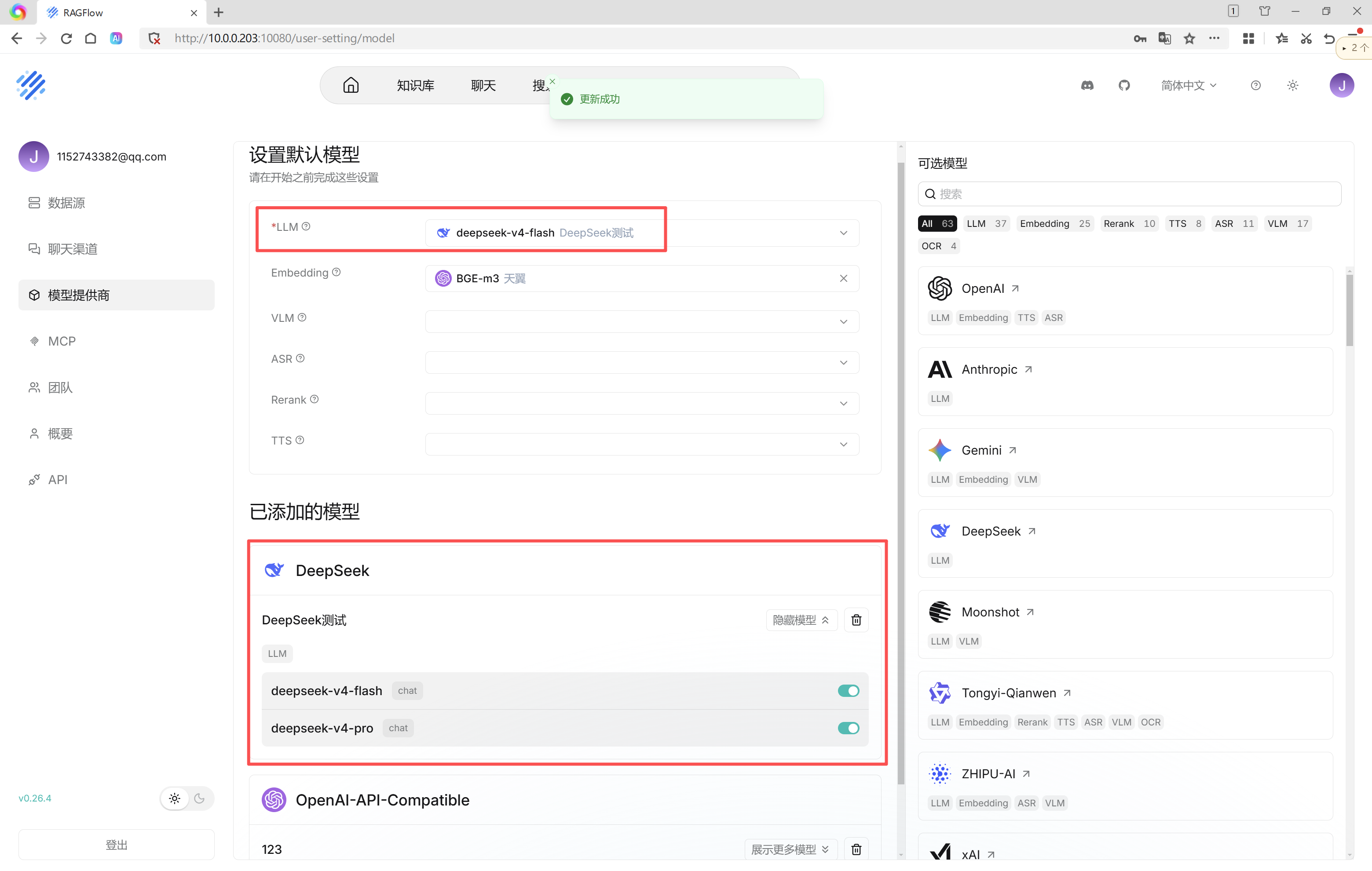The width and height of the screenshot is (1372, 871).
Task: Open the Gemini external link arrow
Action: [x=1013, y=451]
